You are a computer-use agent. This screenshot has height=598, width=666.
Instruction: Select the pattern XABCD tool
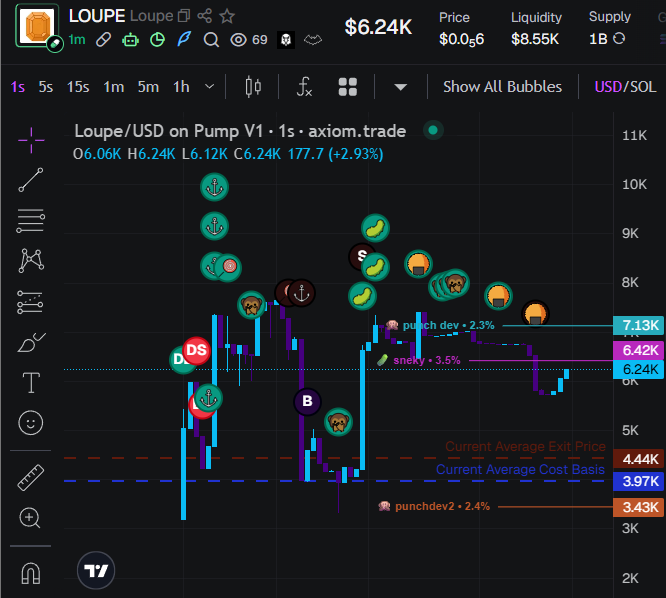[31, 260]
